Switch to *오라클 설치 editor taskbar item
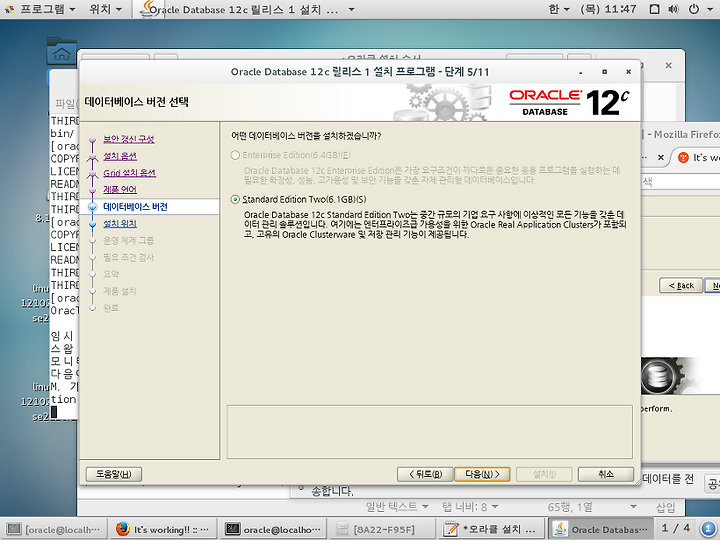 [x=492, y=529]
